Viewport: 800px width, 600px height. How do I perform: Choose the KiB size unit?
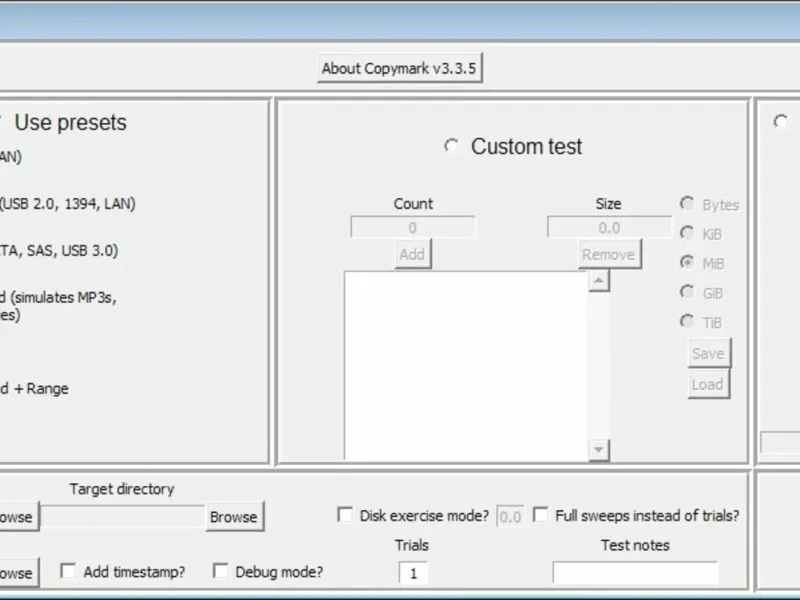point(687,233)
